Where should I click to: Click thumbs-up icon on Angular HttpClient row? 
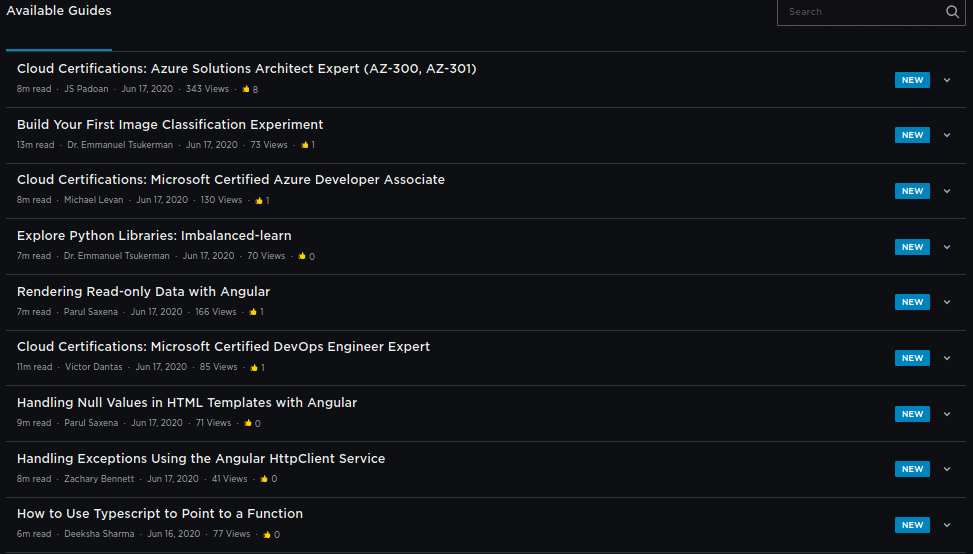pos(264,478)
